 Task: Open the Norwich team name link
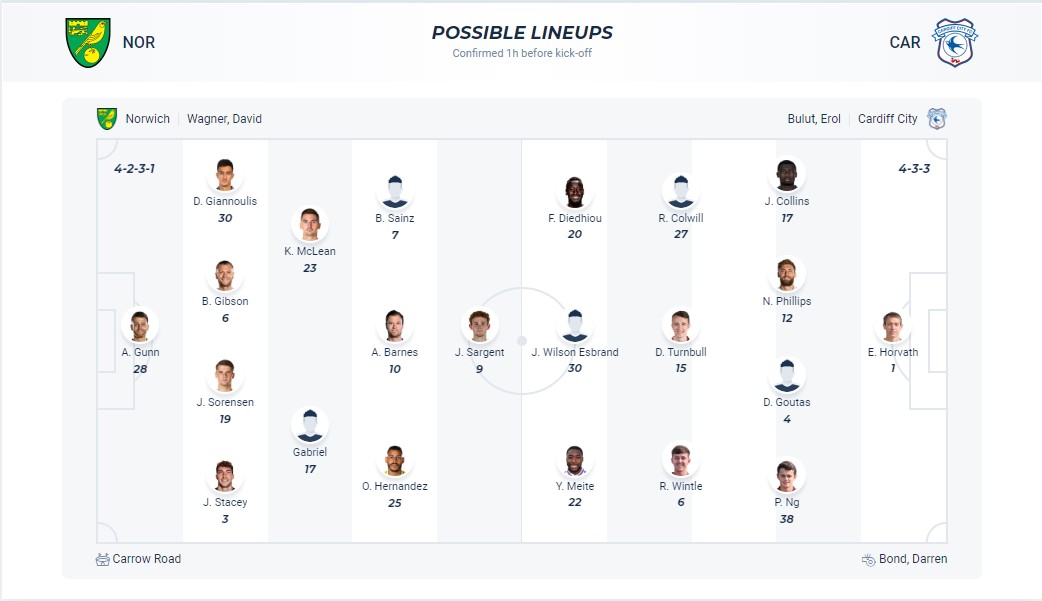[148, 119]
